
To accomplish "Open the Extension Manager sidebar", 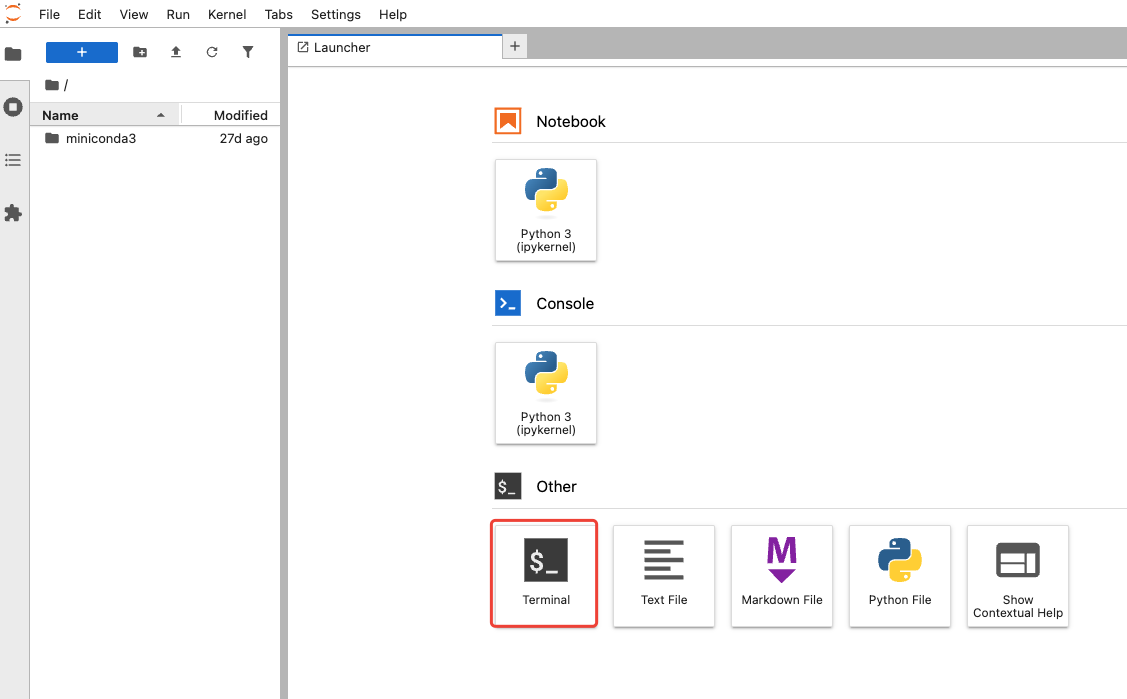I will point(13,213).
